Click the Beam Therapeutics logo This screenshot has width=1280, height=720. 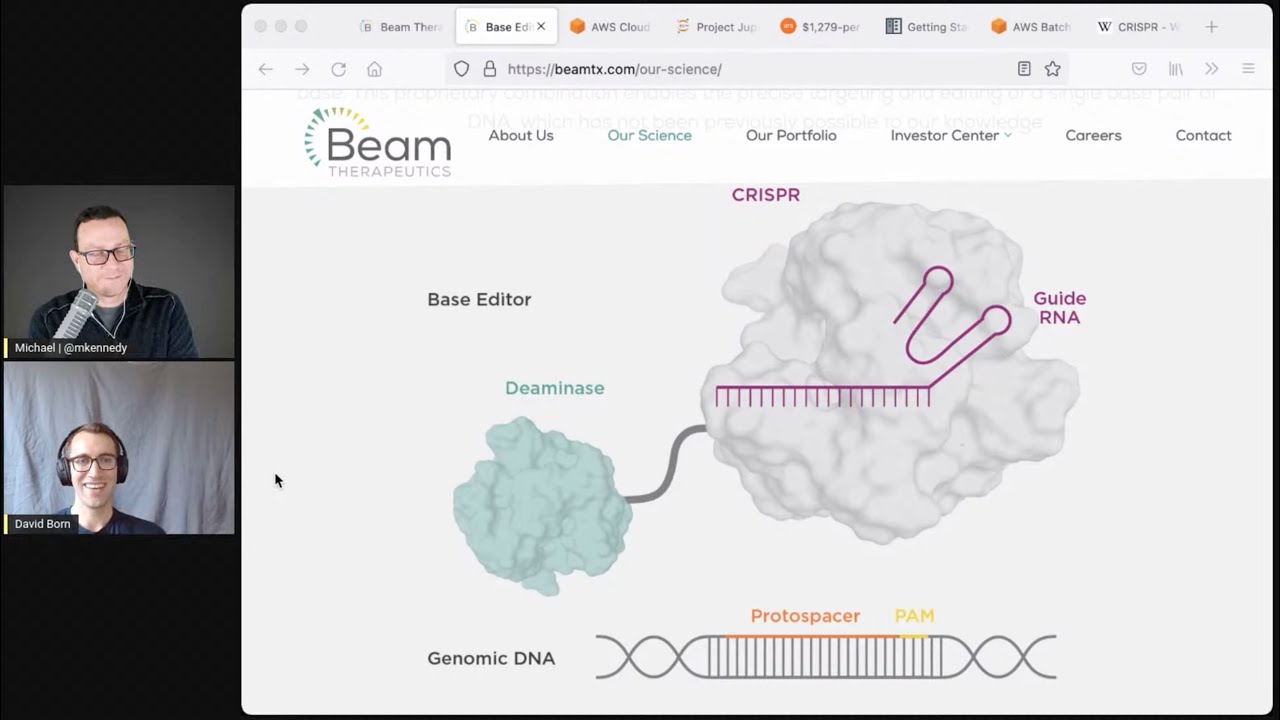[x=378, y=142]
